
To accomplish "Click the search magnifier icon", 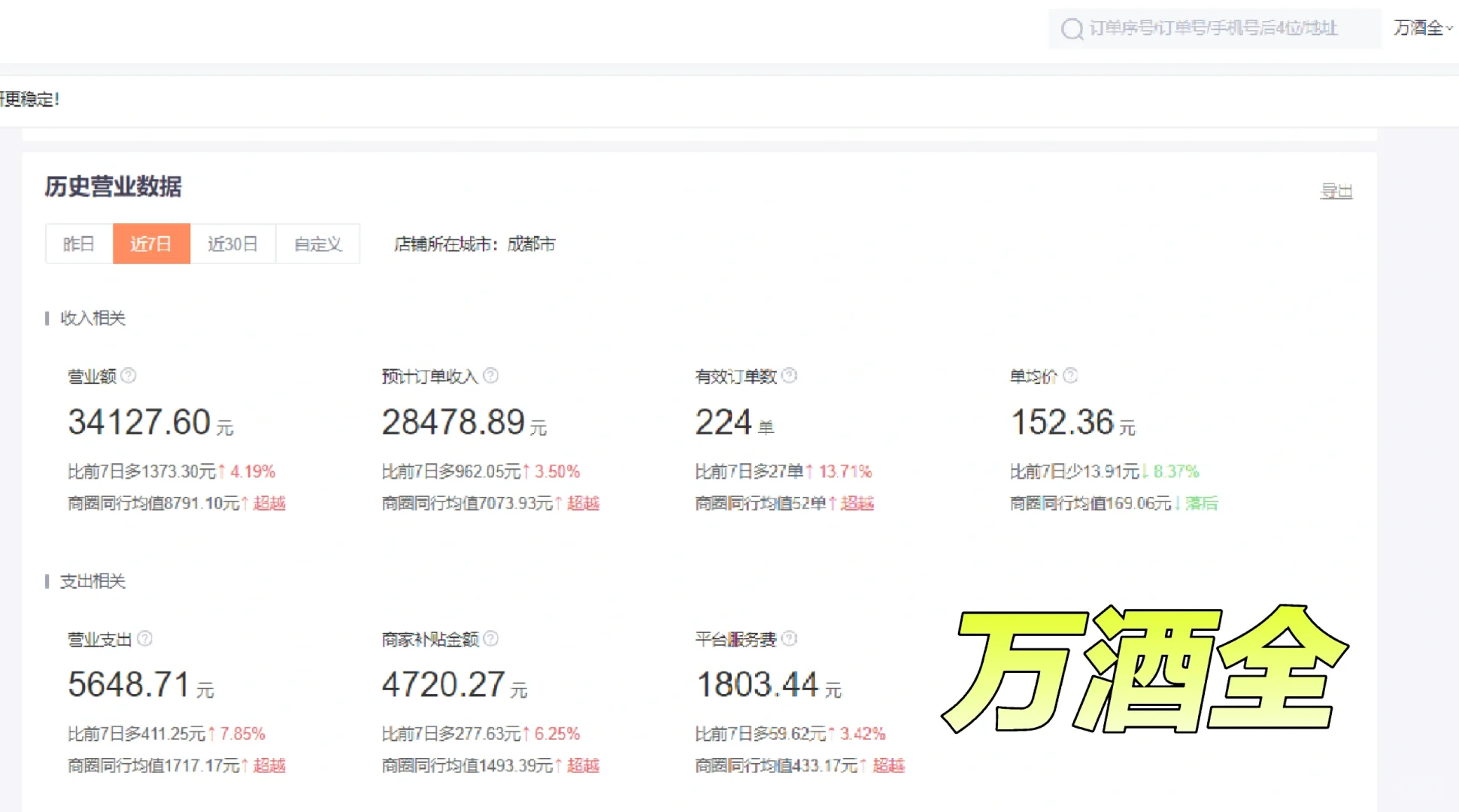I will (1072, 29).
